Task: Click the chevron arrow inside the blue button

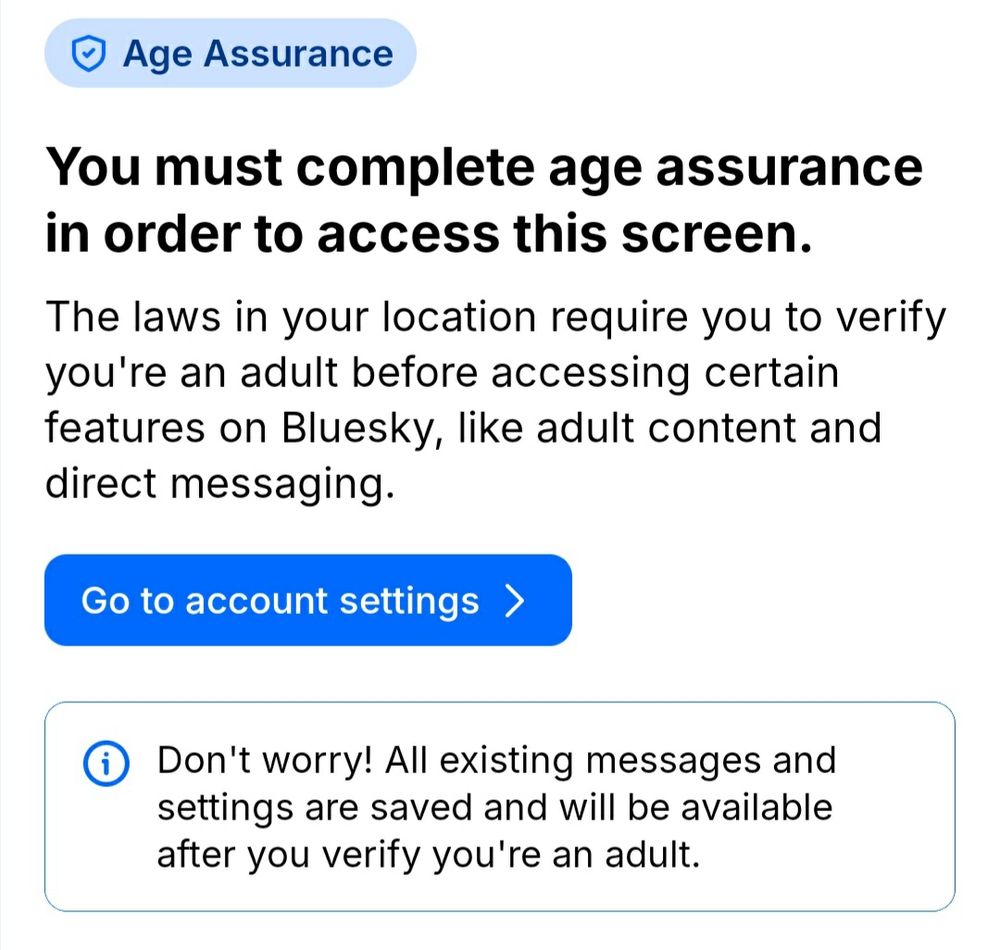Action: 515,601
